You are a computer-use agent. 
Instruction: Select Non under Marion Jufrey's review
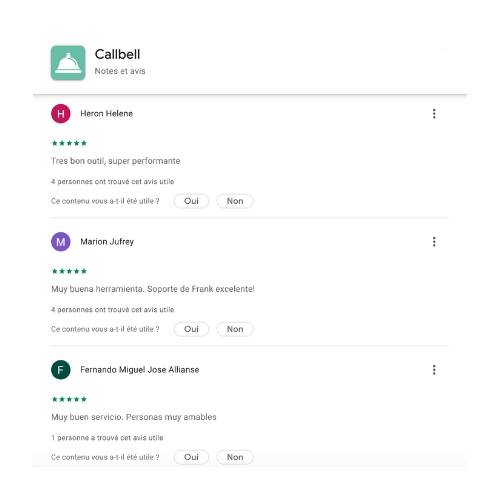point(235,329)
